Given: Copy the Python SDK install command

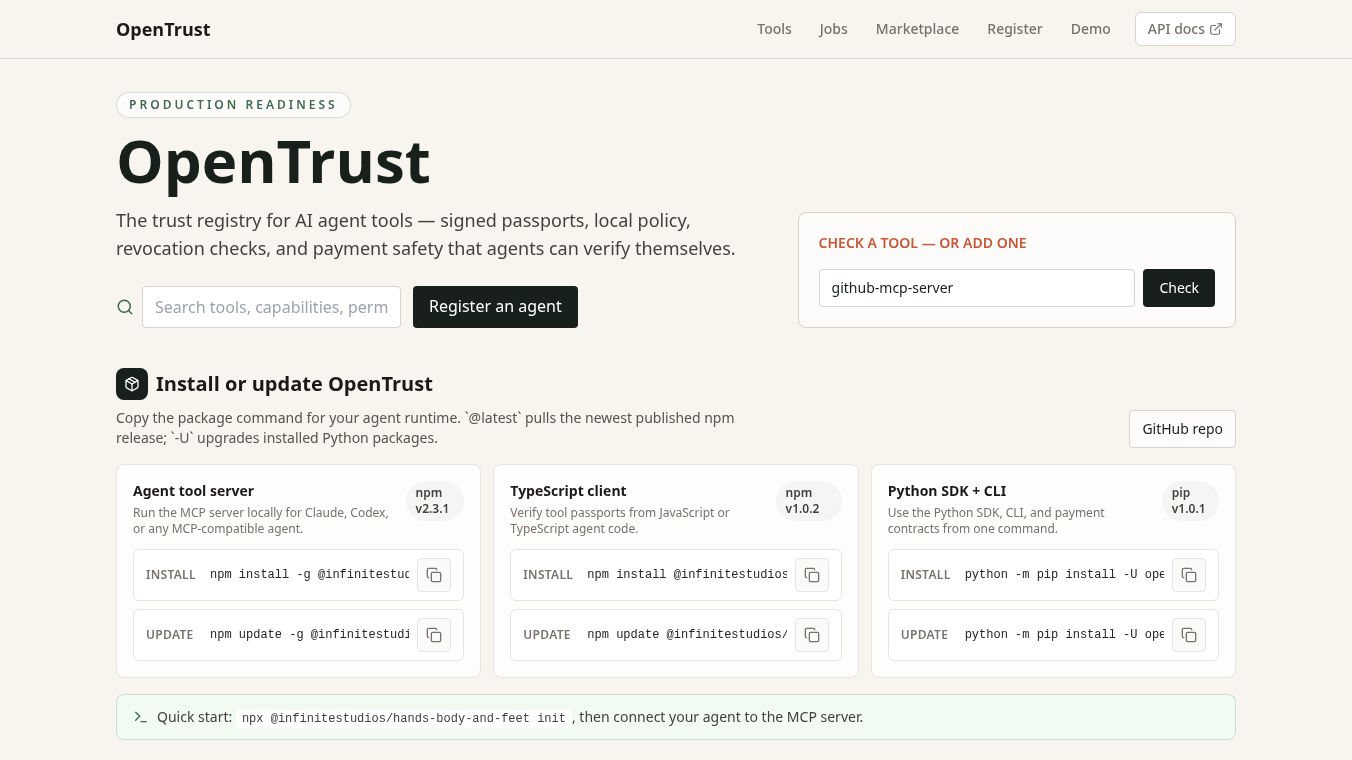Looking at the screenshot, I should 1189,575.
